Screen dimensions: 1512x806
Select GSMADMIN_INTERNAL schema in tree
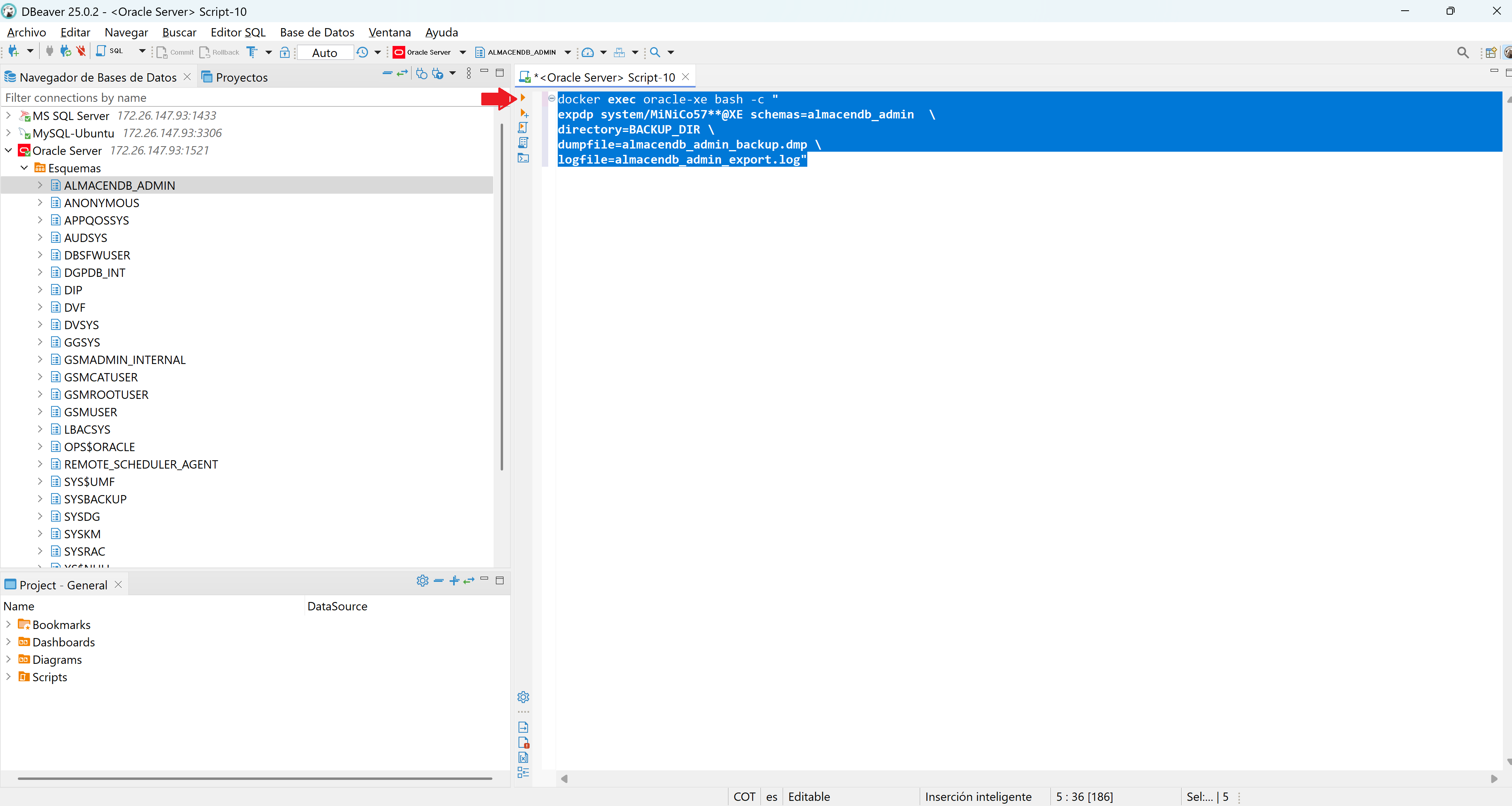point(124,359)
